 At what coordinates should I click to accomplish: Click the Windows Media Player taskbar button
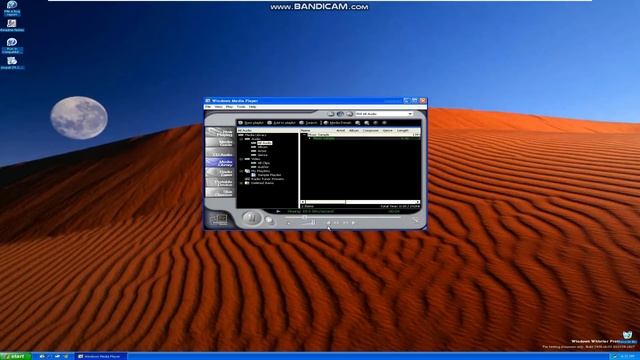pos(100,356)
